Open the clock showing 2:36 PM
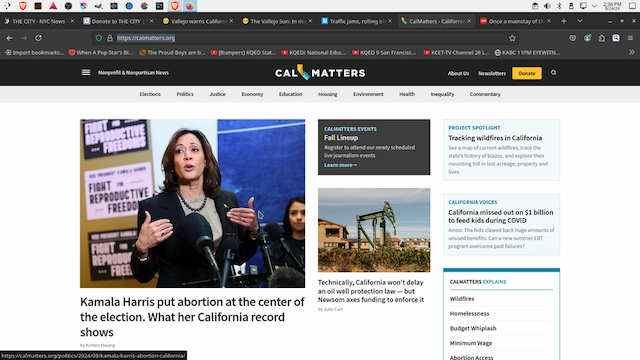Screen dimensions: 640x360 [x=612, y=6]
